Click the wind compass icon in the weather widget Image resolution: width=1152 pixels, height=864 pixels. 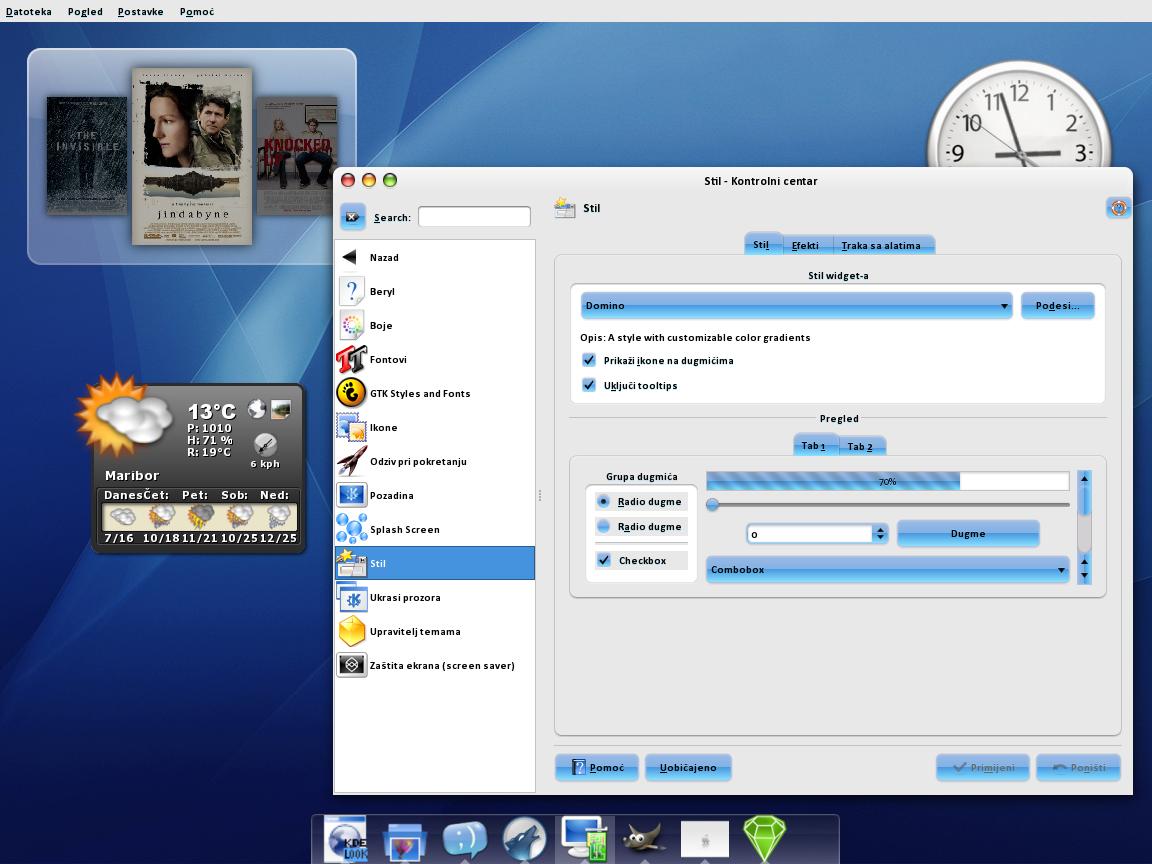pyautogui.click(x=265, y=444)
